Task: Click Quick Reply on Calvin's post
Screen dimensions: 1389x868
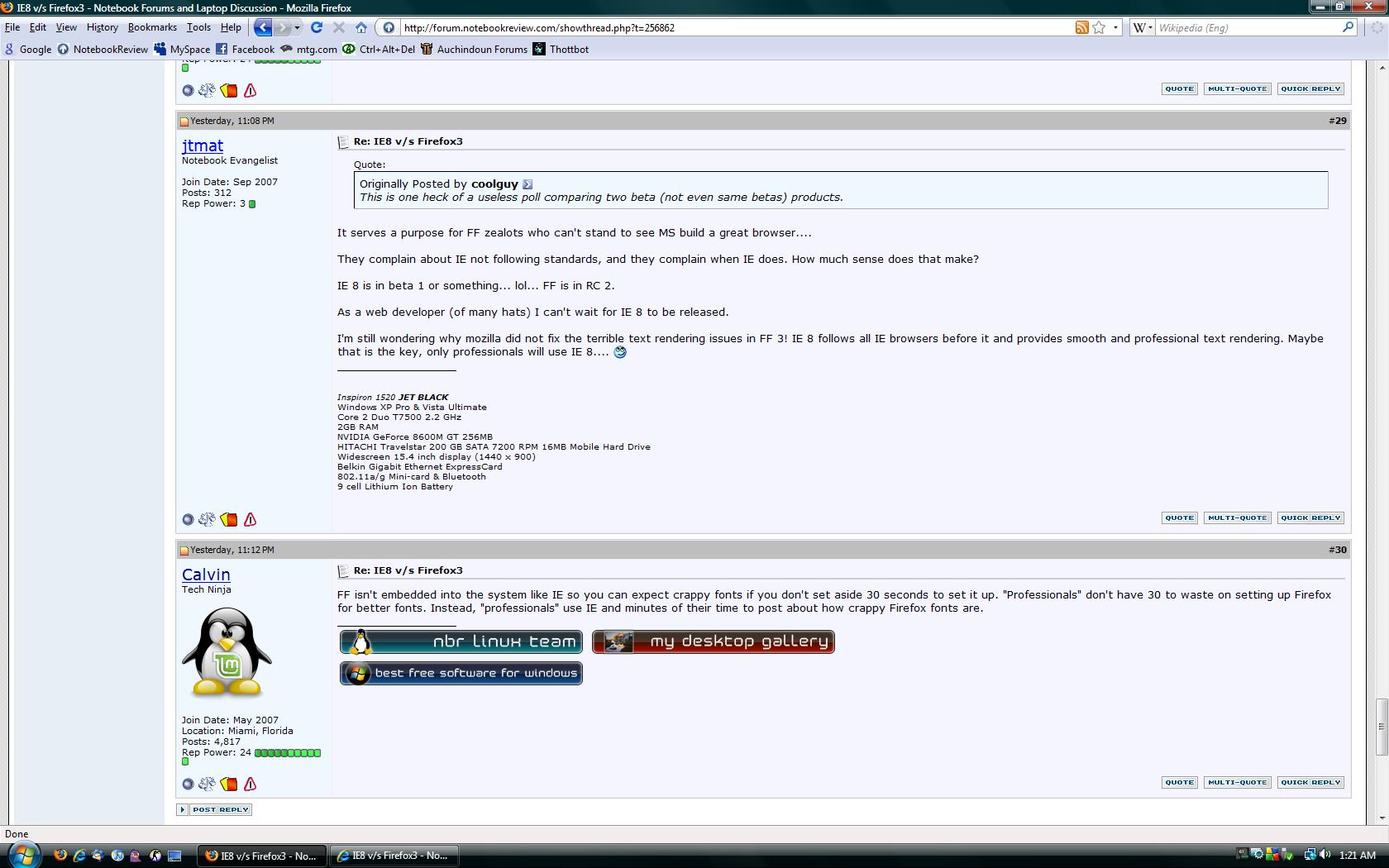Action: tap(1310, 783)
